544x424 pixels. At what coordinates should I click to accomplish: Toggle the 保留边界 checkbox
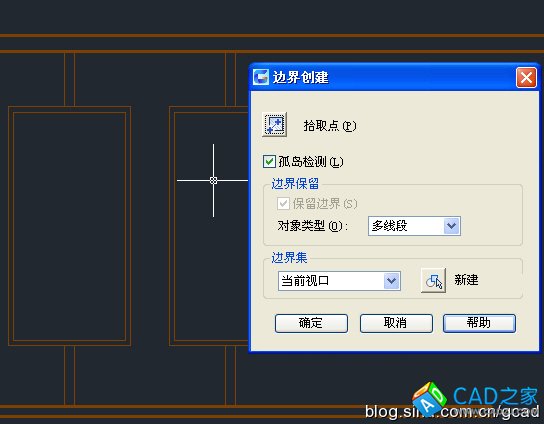(283, 203)
